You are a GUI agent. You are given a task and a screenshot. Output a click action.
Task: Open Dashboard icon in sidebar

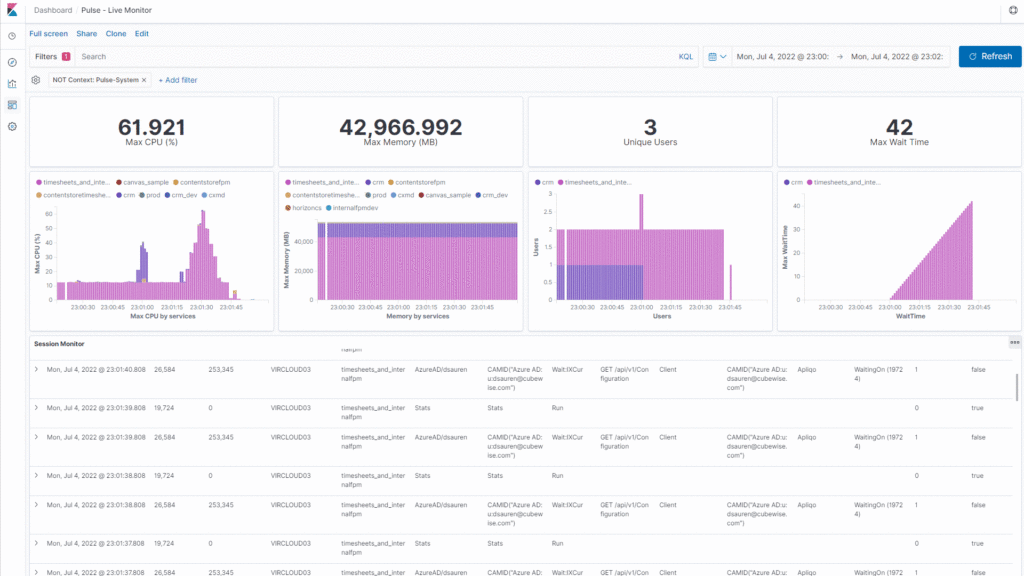pos(12,105)
